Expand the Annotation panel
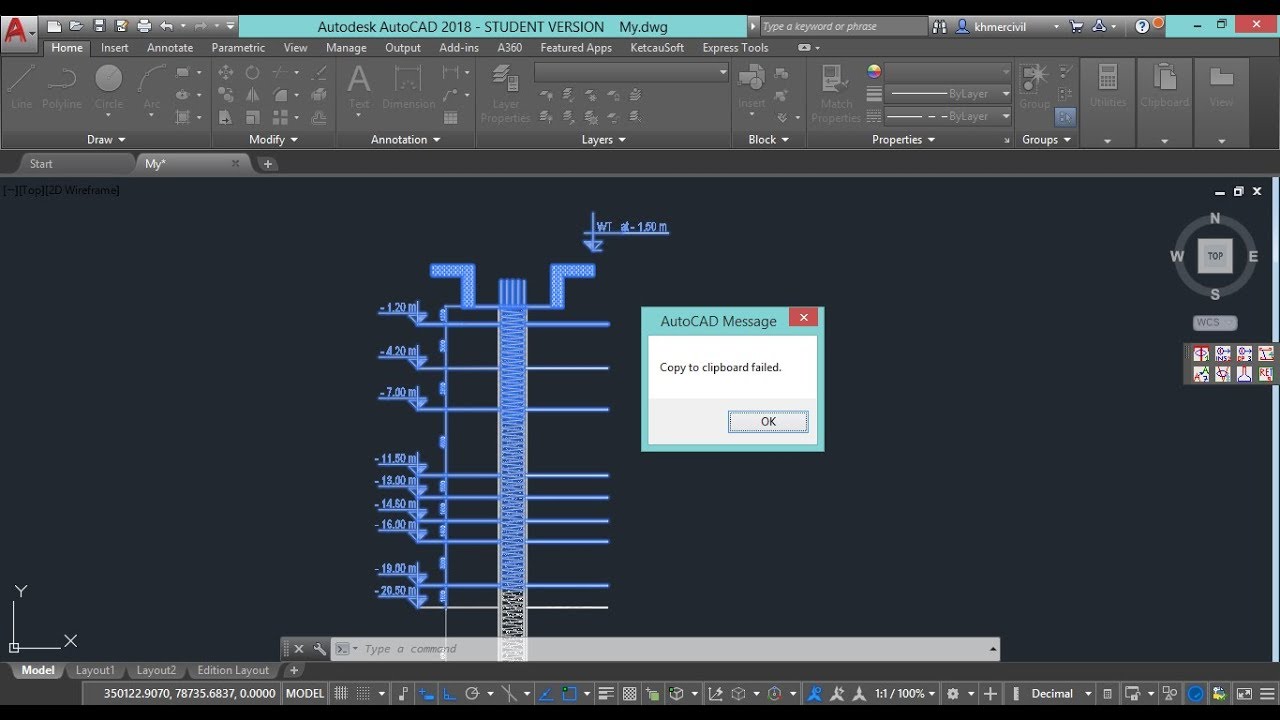Viewport: 1280px width, 720px height. point(406,139)
